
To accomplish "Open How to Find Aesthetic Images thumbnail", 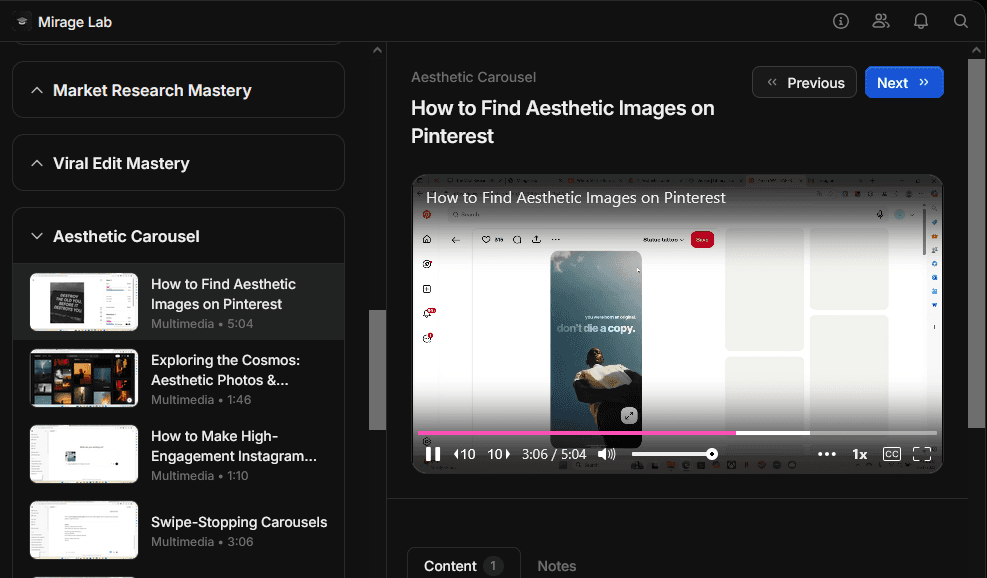I will tap(84, 302).
